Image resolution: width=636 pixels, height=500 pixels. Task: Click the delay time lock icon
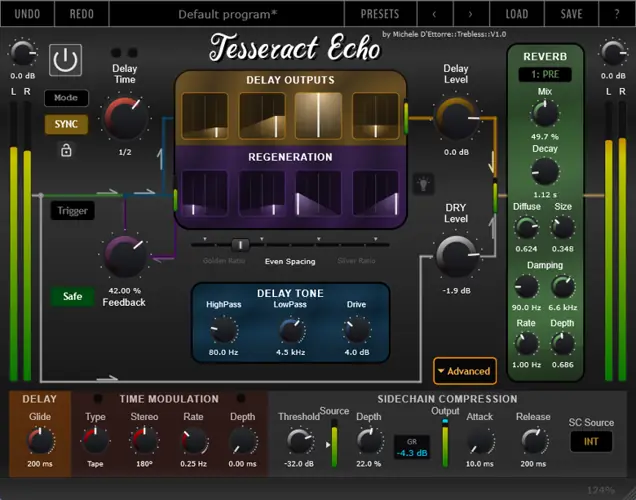coord(66,150)
